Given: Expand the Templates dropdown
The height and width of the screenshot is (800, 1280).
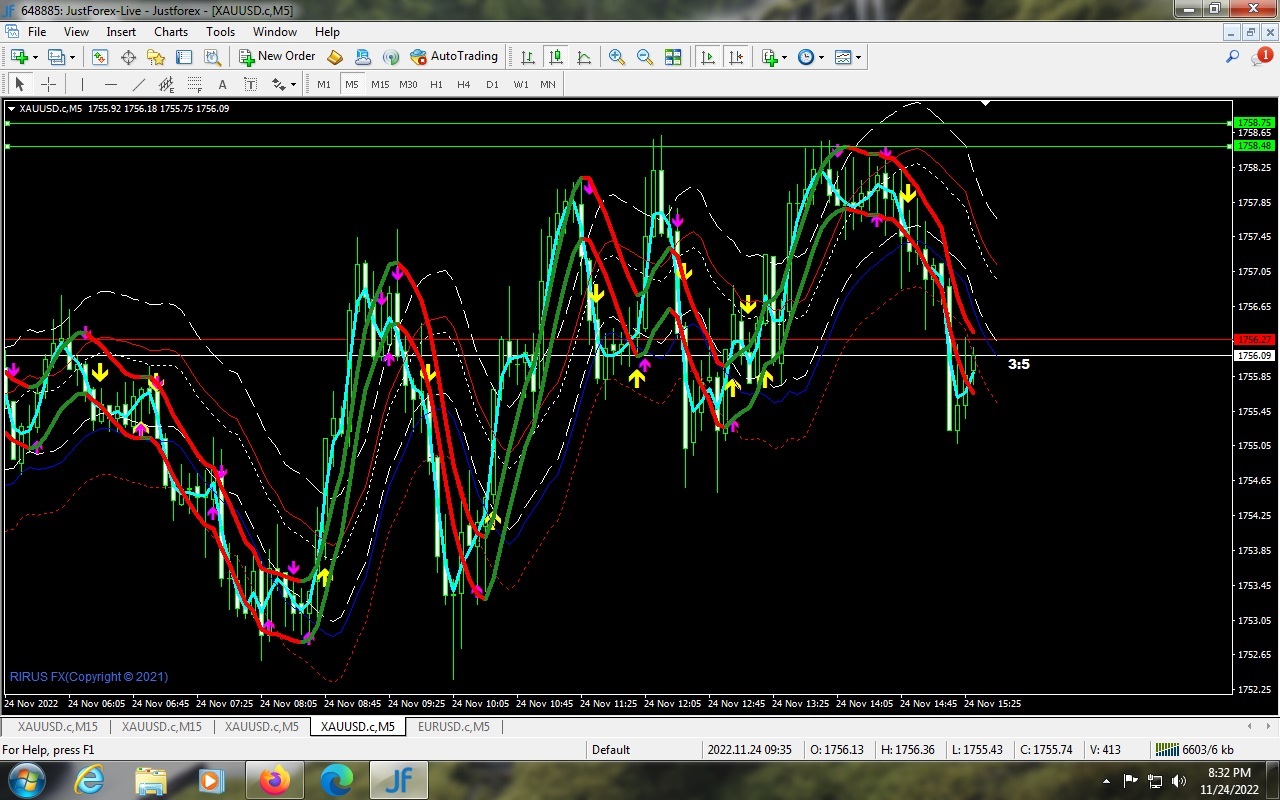Looking at the screenshot, I should pyautogui.click(x=858, y=57).
